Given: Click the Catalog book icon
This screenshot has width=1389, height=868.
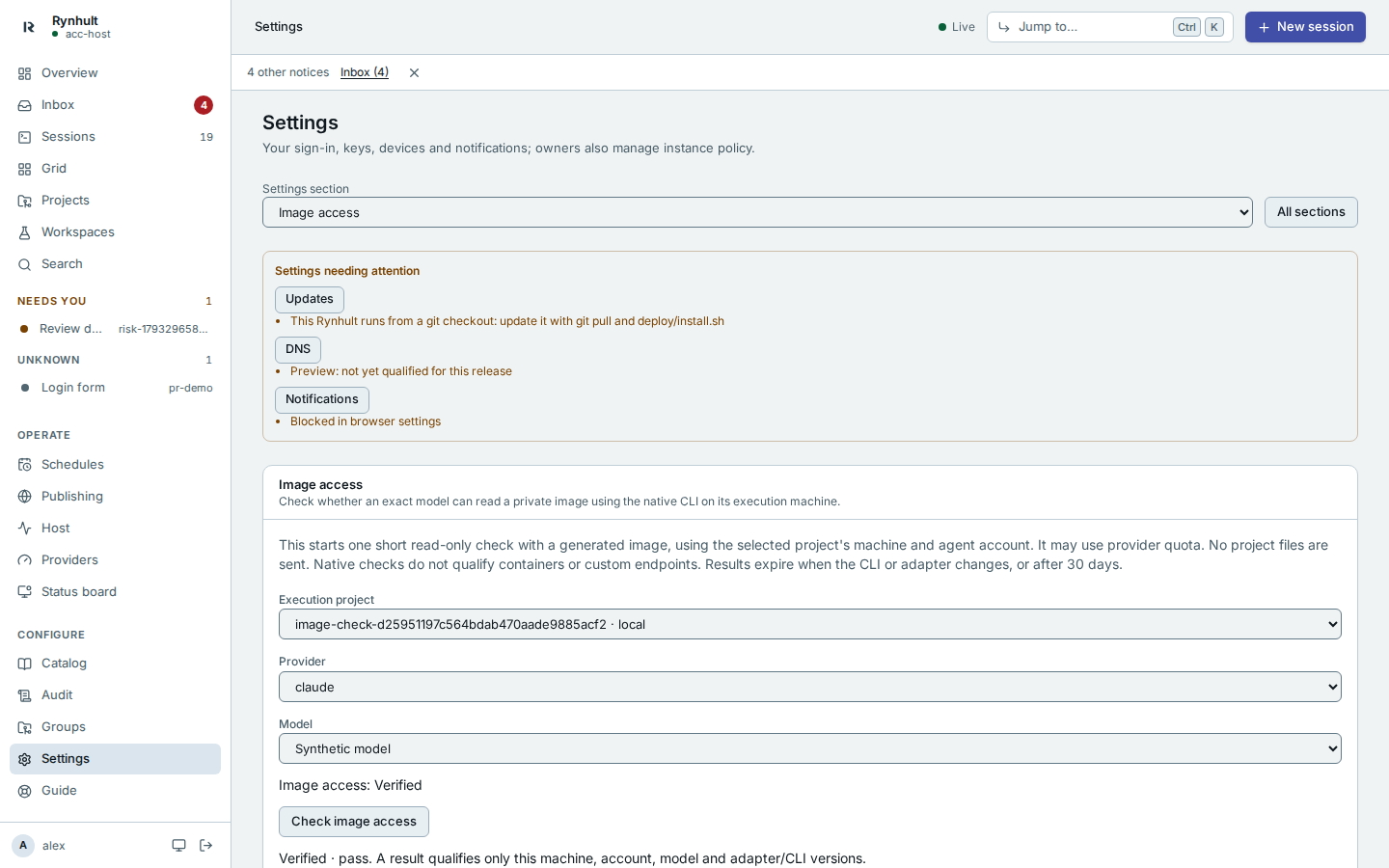Looking at the screenshot, I should tap(25, 664).
